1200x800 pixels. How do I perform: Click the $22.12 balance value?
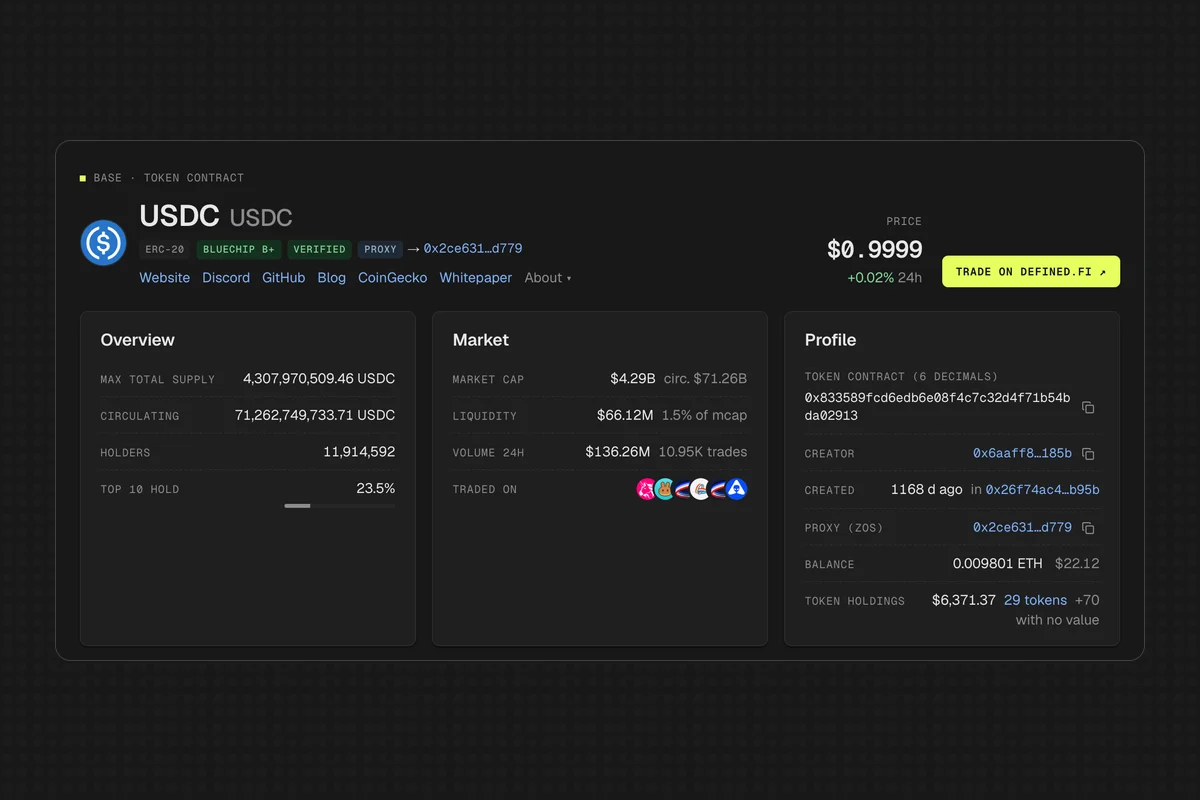(1077, 564)
